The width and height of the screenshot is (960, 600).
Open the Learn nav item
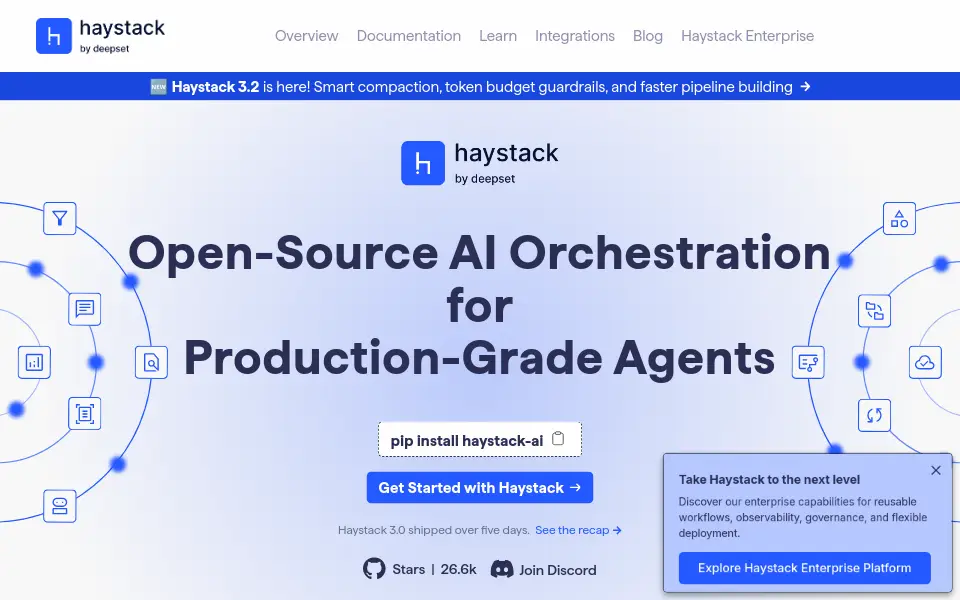click(x=498, y=36)
